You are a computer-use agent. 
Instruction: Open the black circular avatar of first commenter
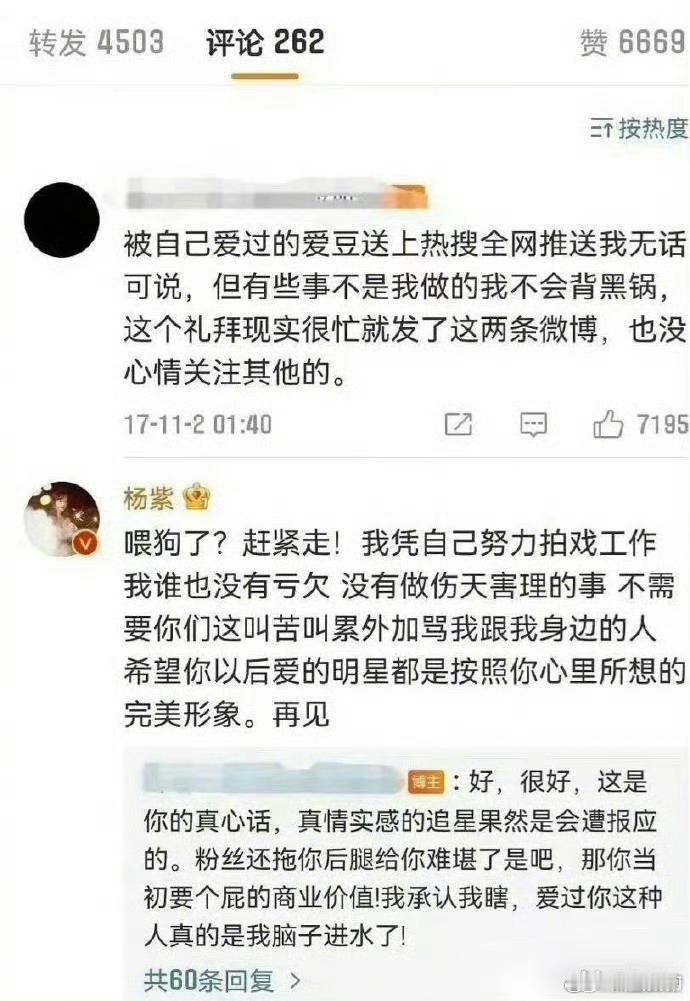click(62, 220)
